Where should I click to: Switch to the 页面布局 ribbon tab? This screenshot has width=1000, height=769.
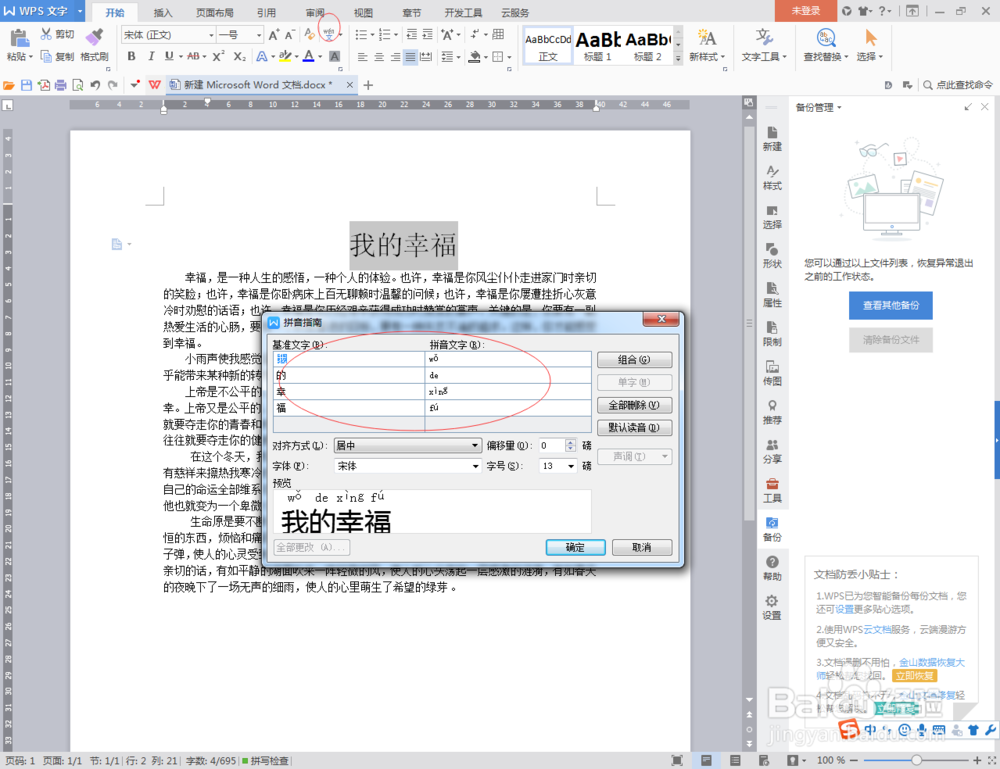pos(214,13)
